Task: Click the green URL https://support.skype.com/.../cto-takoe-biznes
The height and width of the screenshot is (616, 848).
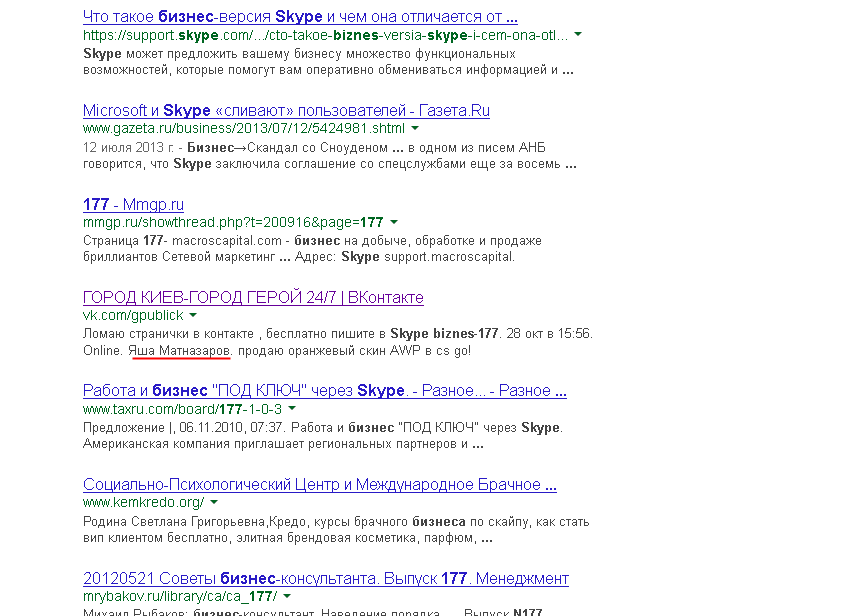Action: tap(326, 35)
